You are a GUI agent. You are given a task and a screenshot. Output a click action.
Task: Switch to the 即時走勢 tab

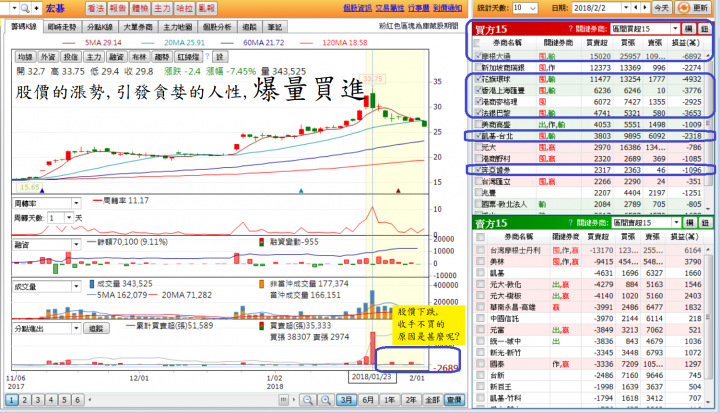(x=62, y=27)
